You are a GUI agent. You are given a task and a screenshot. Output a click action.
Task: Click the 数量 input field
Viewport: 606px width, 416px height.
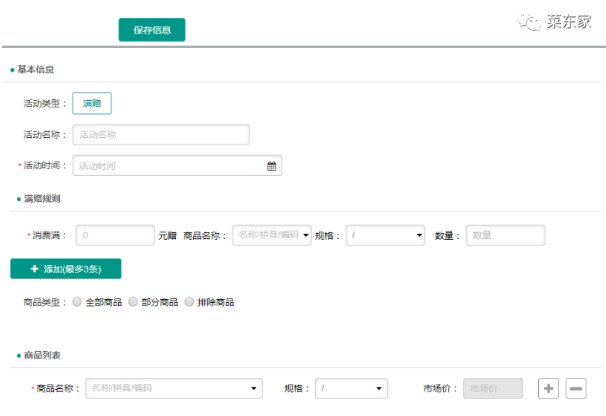[x=505, y=235]
